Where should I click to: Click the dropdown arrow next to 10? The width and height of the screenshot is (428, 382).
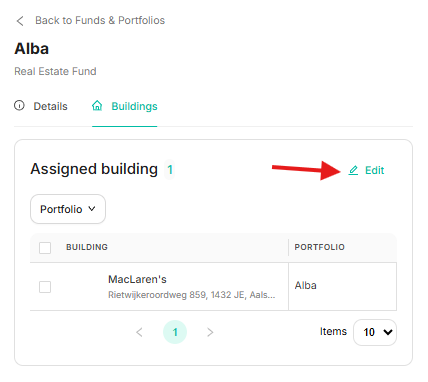pyautogui.click(x=388, y=332)
